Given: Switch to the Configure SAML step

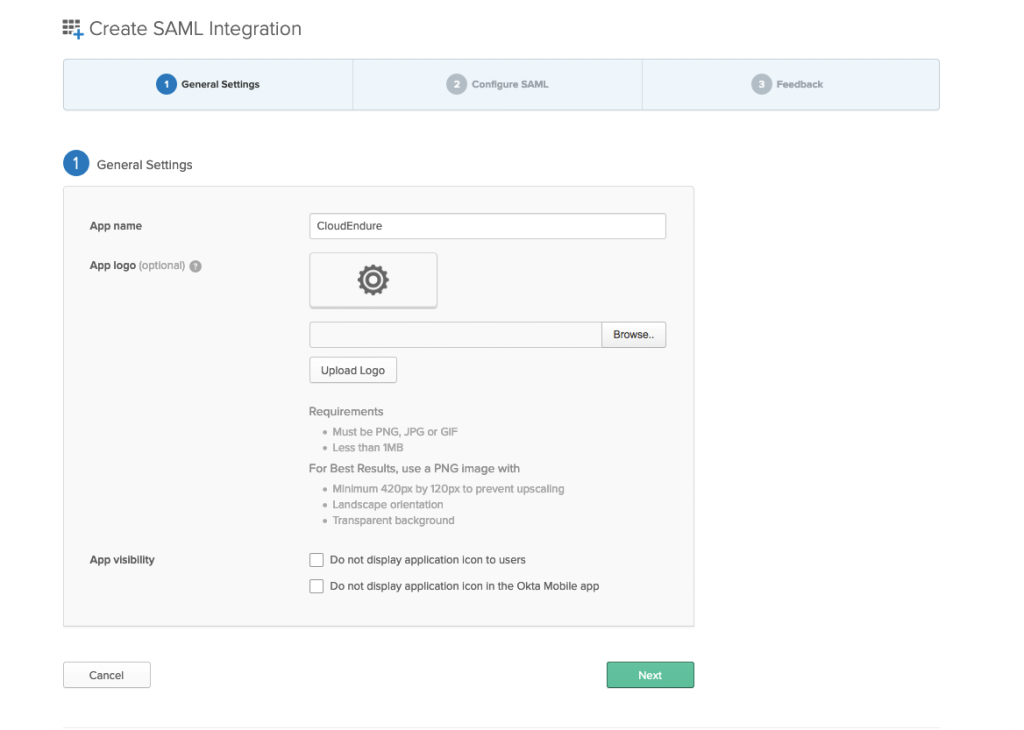Looking at the screenshot, I should 497,84.
